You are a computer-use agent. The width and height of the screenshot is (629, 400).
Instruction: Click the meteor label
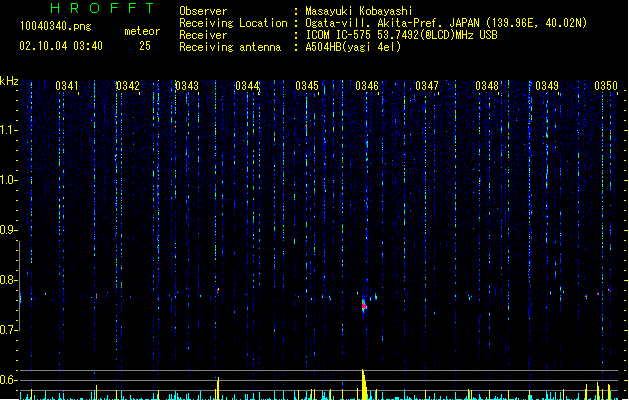[x=142, y=31]
